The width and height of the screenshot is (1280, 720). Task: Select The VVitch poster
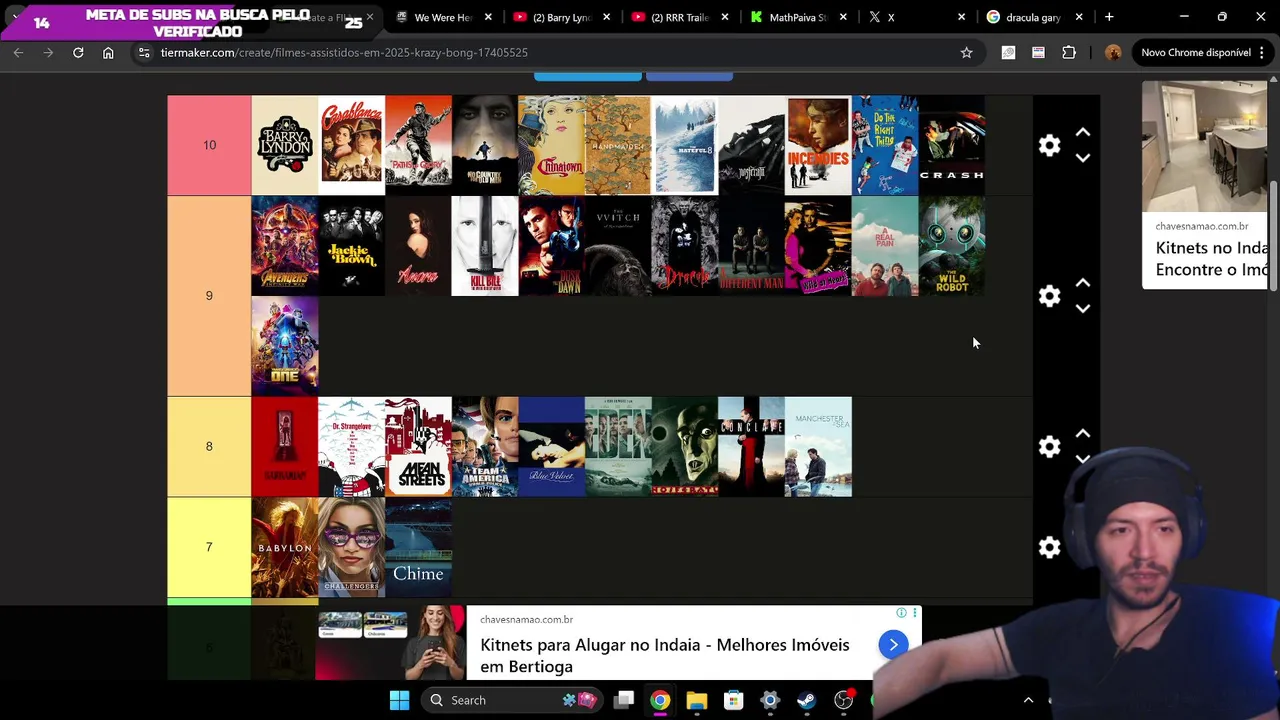click(618, 246)
